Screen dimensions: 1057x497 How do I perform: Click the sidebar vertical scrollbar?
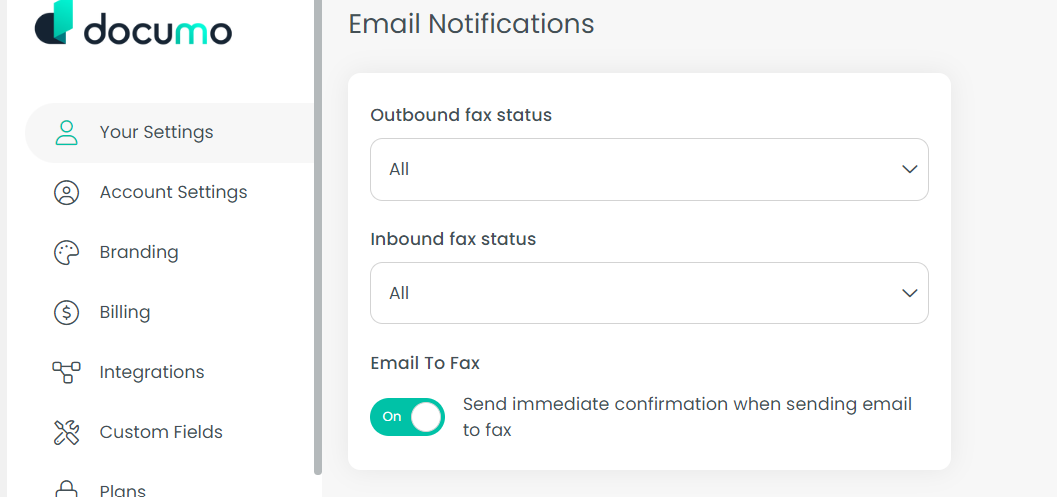[318, 236]
